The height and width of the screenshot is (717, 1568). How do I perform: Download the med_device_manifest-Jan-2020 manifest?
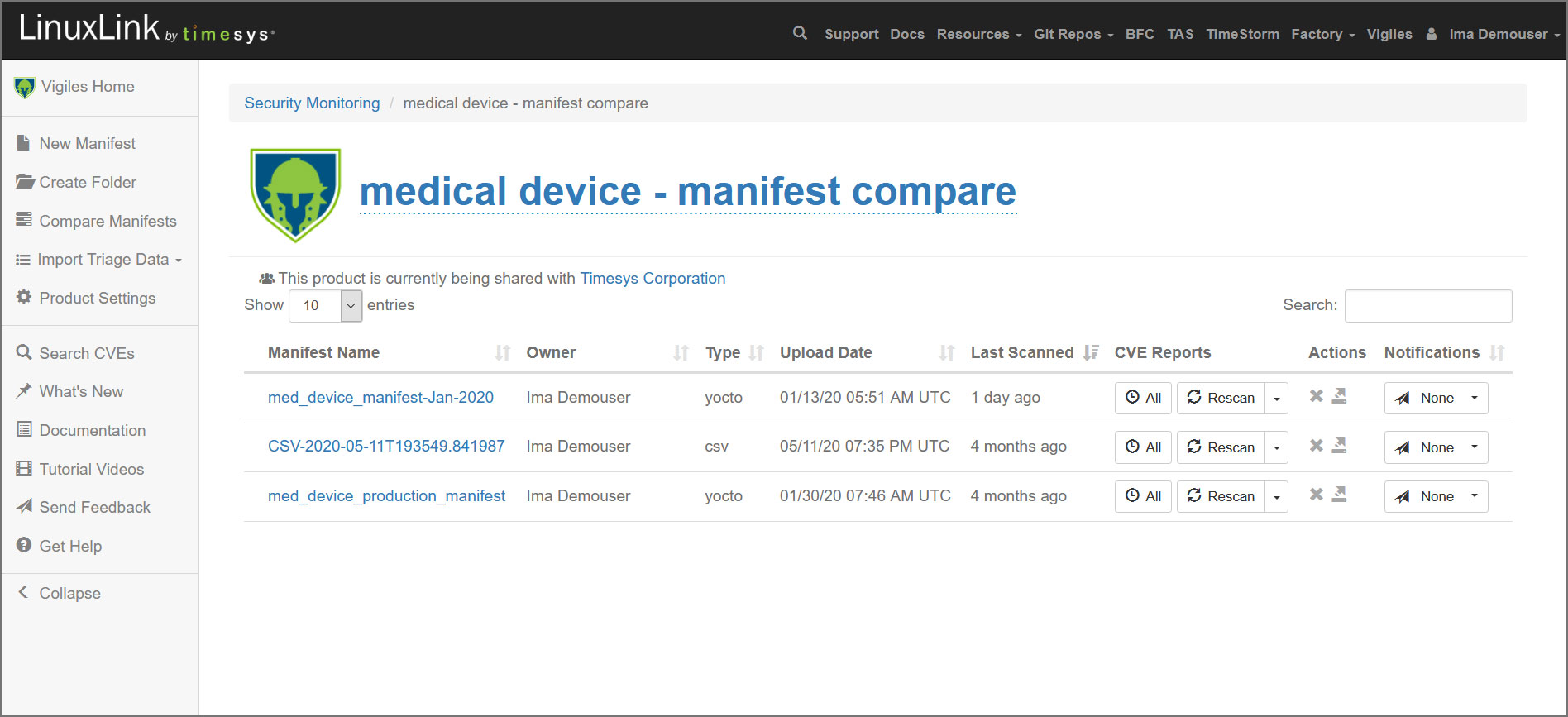coord(1339,396)
